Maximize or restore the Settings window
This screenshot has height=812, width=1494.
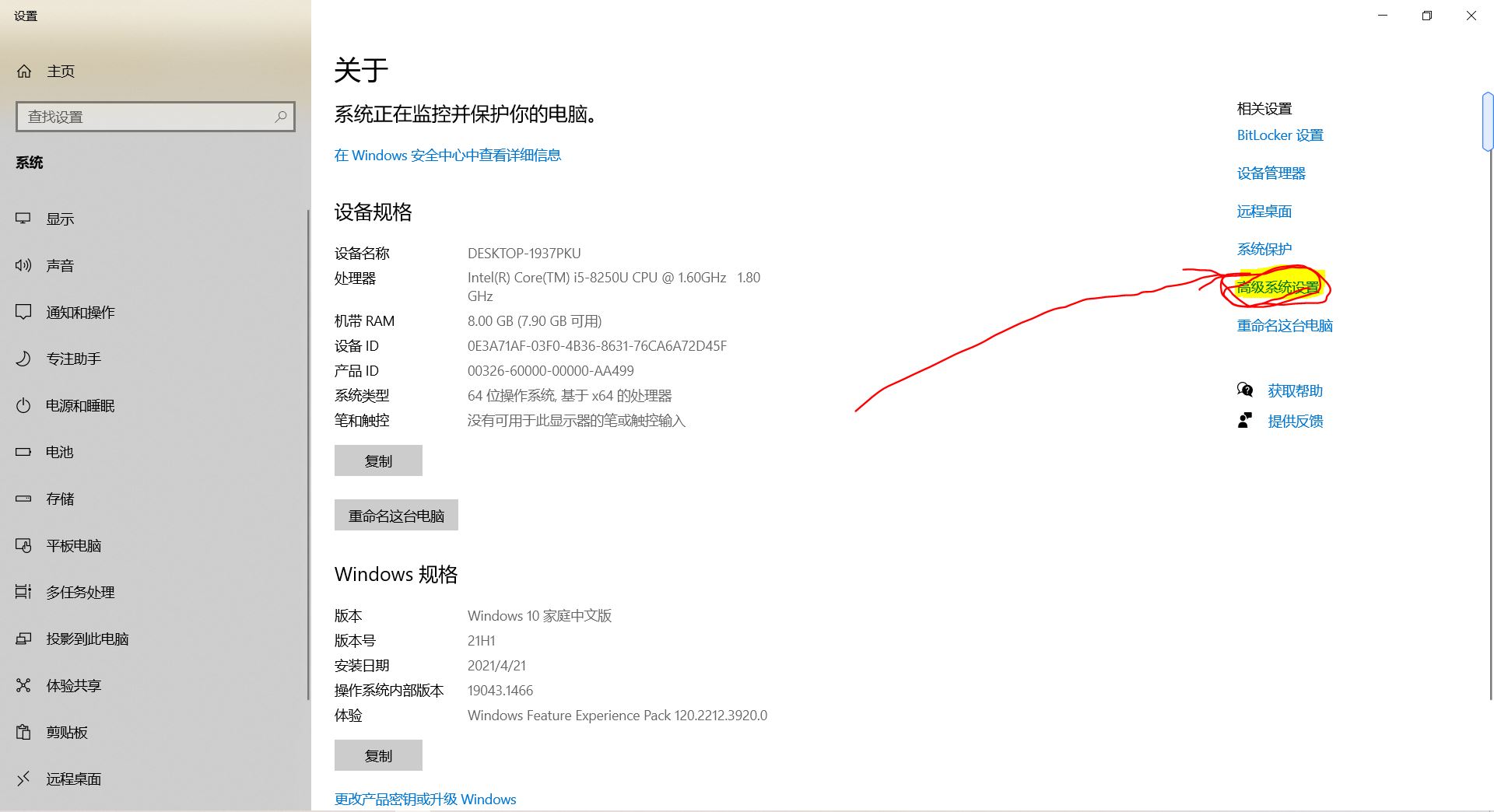pyautogui.click(x=1427, y=16)
